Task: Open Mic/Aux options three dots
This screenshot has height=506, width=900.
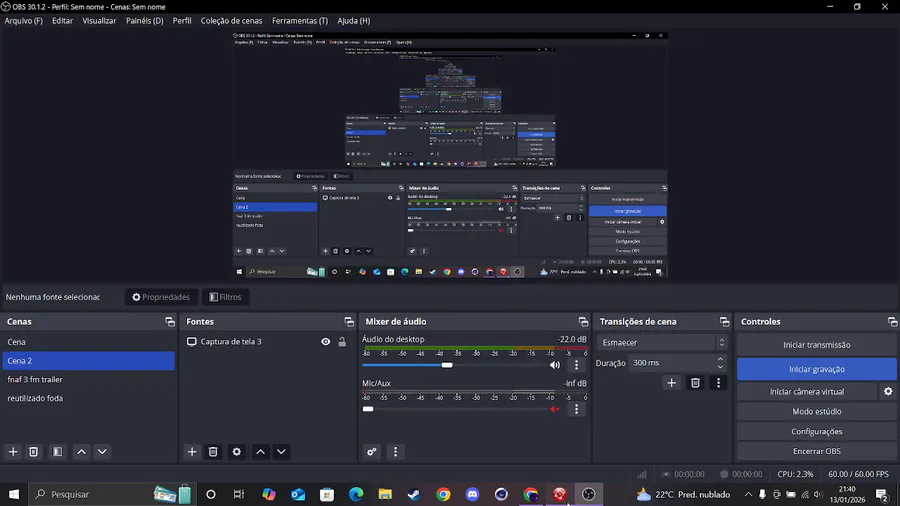Action: [577, 409]
